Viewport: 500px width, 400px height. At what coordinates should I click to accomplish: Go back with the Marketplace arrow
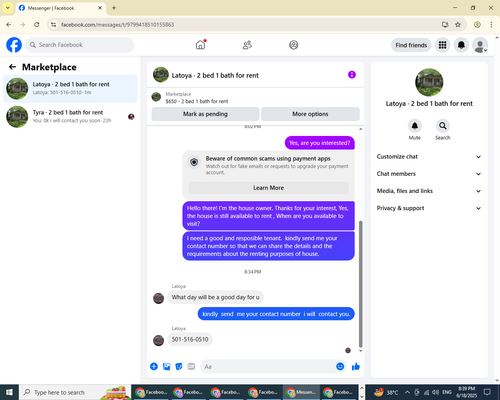click(x=12, y=67)
